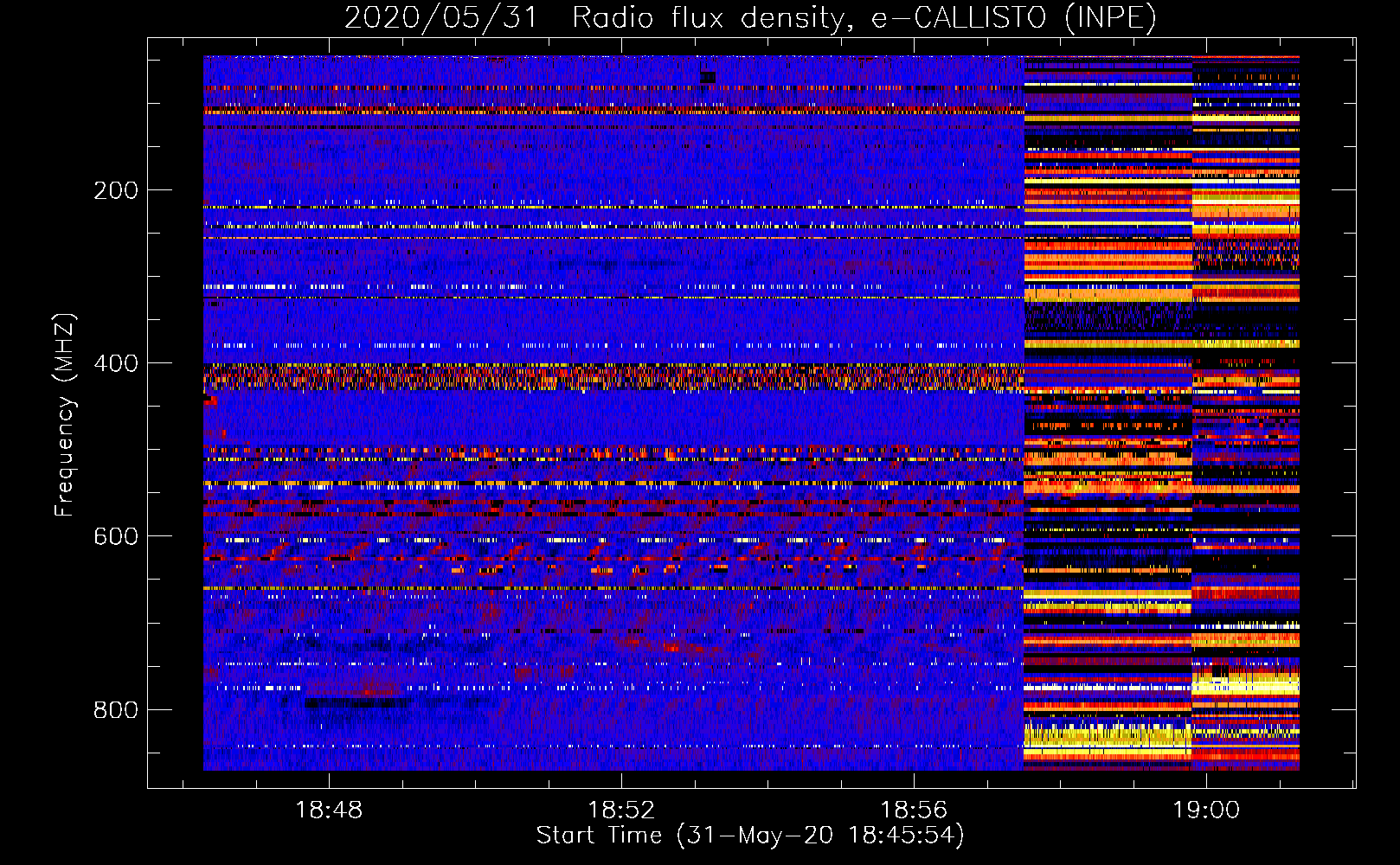
Task: Click the "18:48" time tick label
Action: click(x=329, y=811)
